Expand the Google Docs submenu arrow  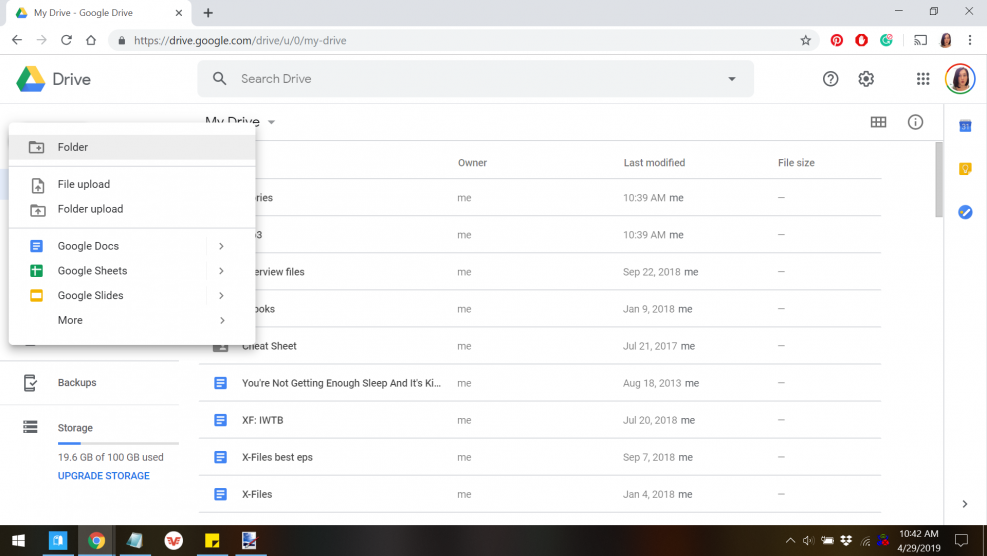(221, 246)
